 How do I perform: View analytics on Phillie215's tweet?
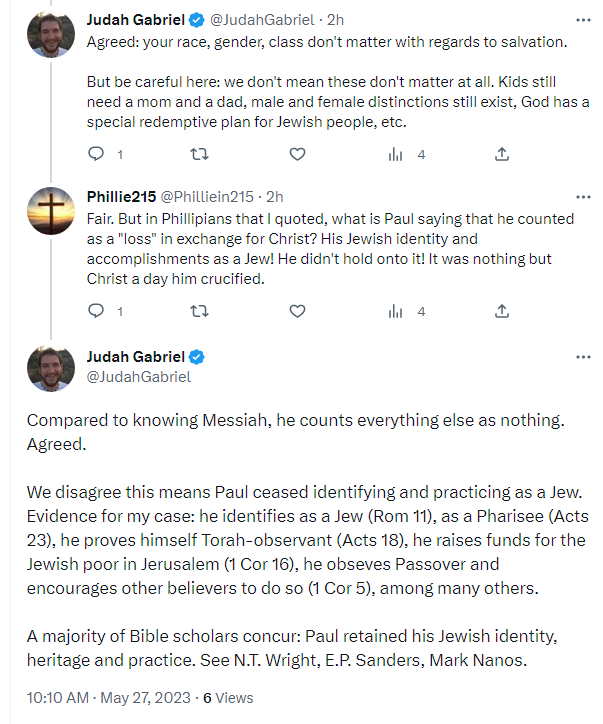397,311
